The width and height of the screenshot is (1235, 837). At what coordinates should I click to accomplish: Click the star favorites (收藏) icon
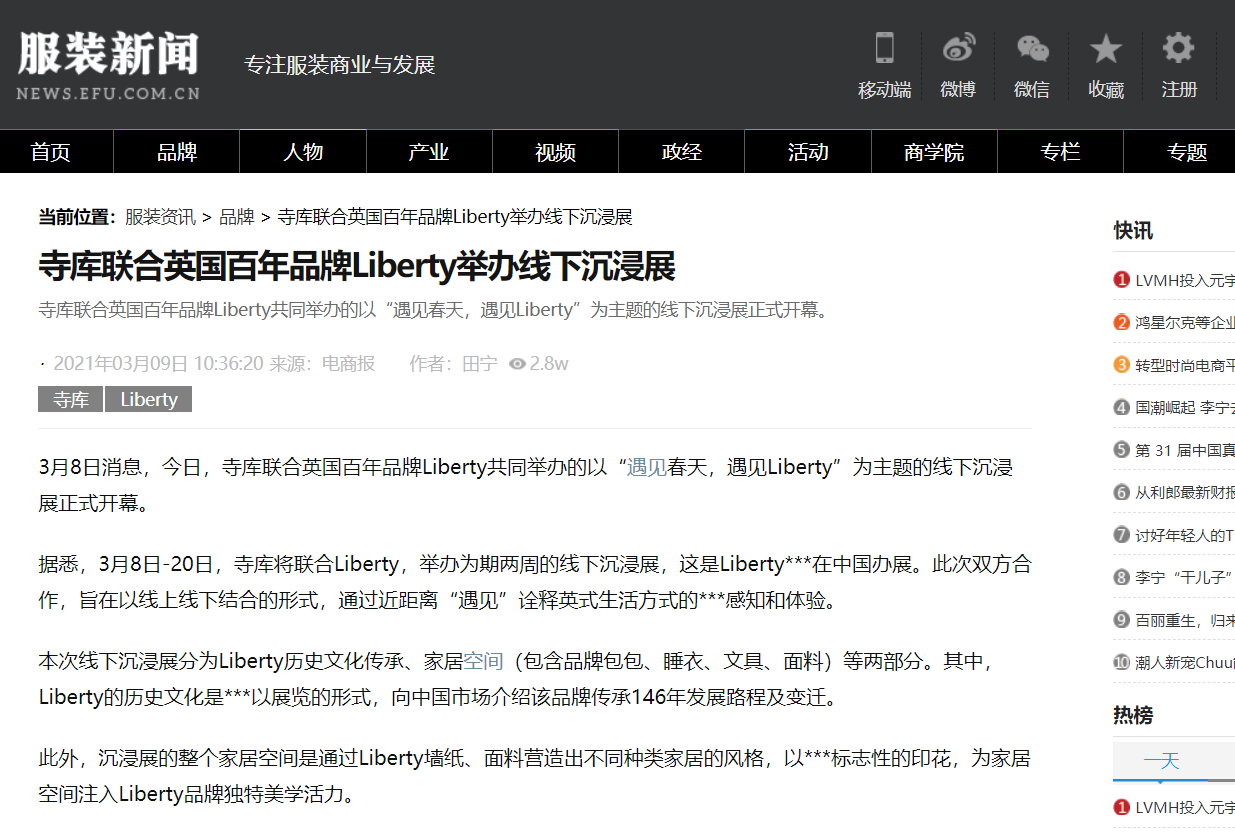(1106, 48)
